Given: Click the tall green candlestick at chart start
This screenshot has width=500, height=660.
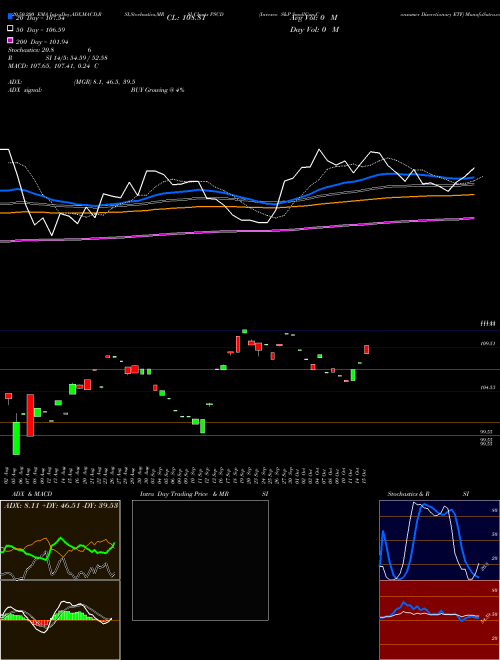Looking at the screenshot, I should pyautogui.click(x=16, y=438).
